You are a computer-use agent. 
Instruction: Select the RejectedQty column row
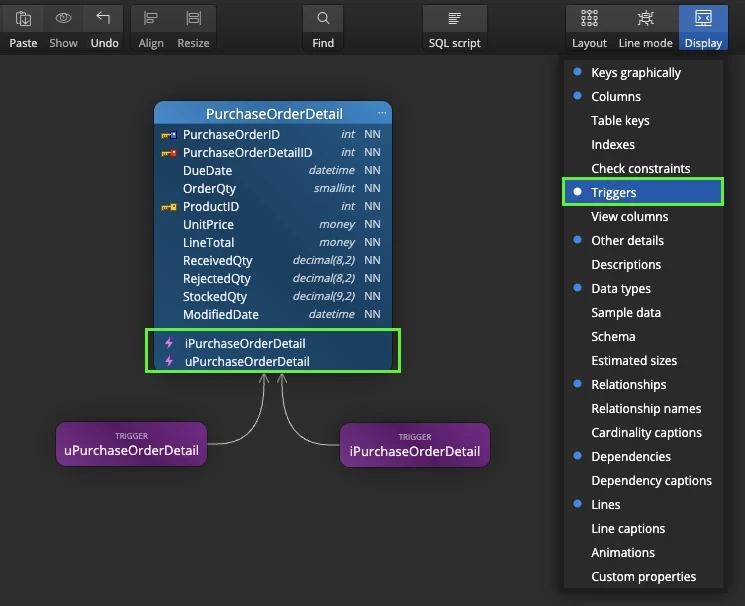pyautogui.click(x=273, y=279)
